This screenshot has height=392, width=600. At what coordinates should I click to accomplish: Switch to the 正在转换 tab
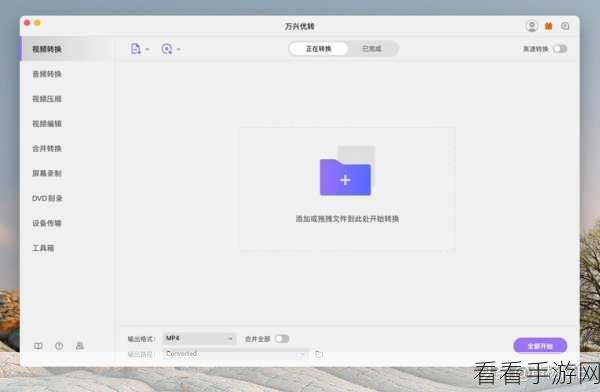click(x=318, y=49)
